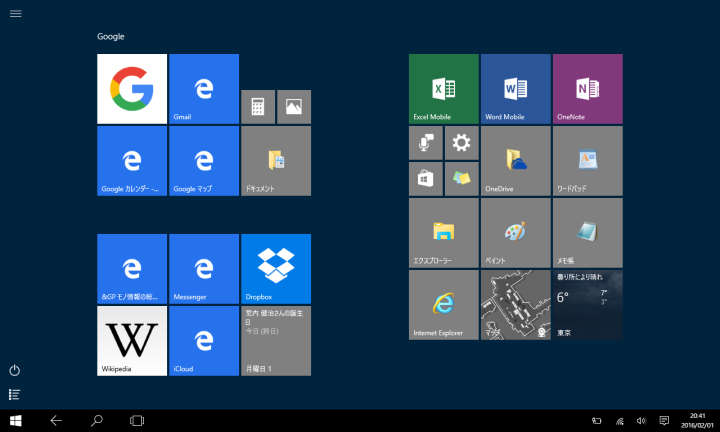Screen dimensions: 720x432
Task: Open the Wikipedia tile
Action: click(132, 341)
